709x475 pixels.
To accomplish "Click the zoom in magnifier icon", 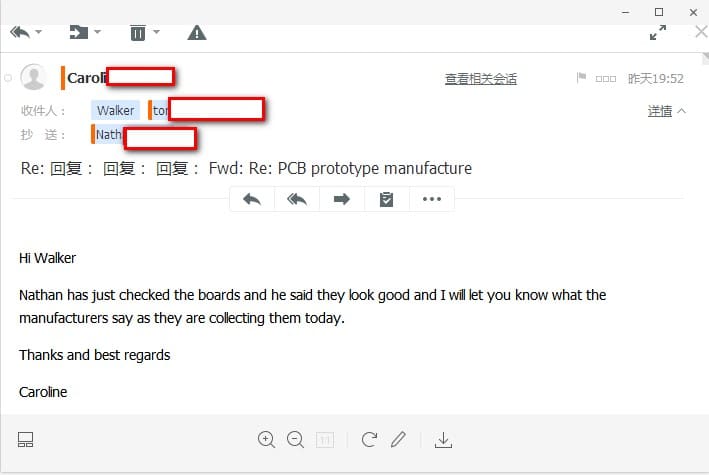I will click(266, 440).
